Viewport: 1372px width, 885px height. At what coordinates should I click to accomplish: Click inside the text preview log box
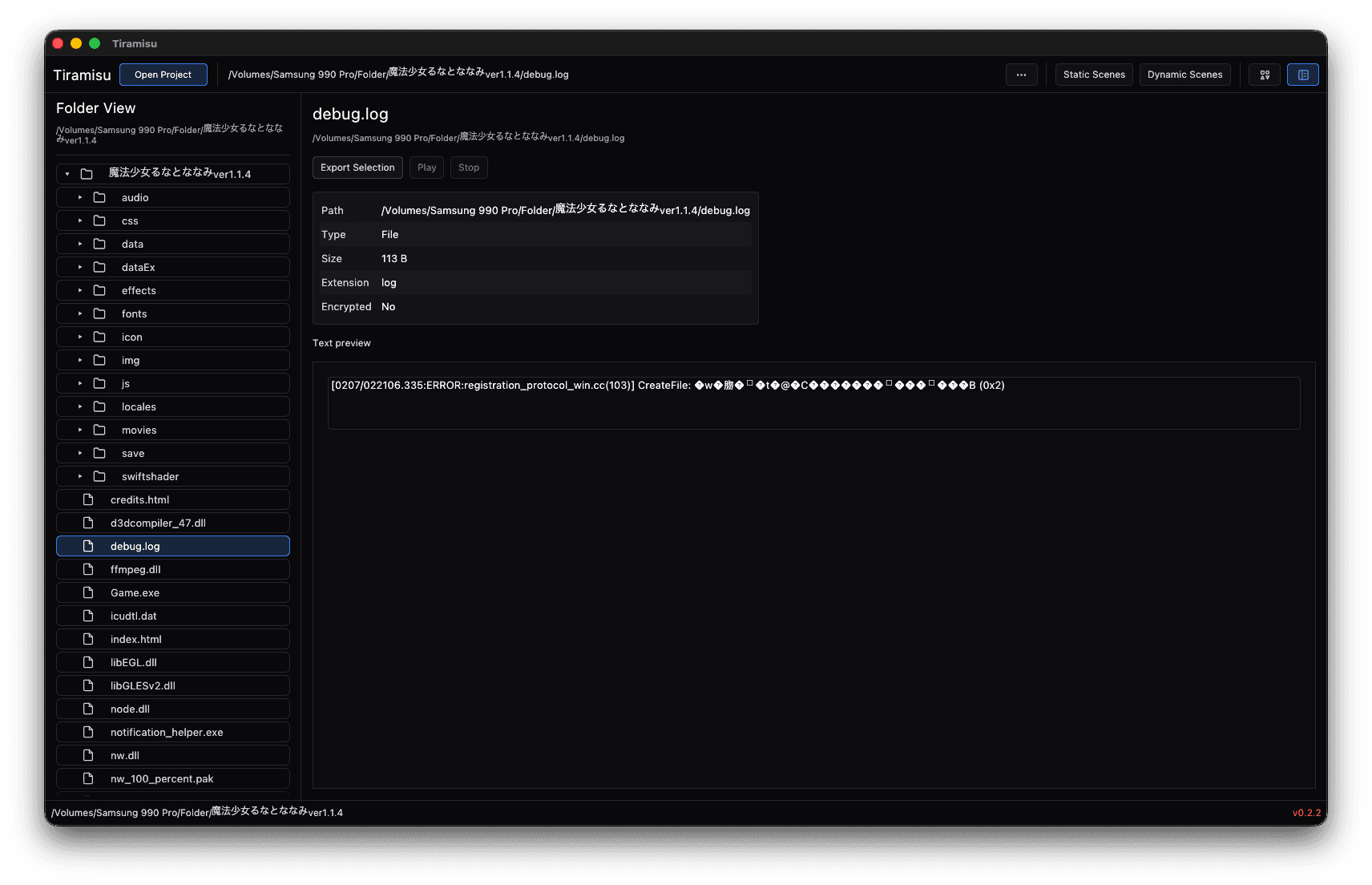click(x=813, y=403)
